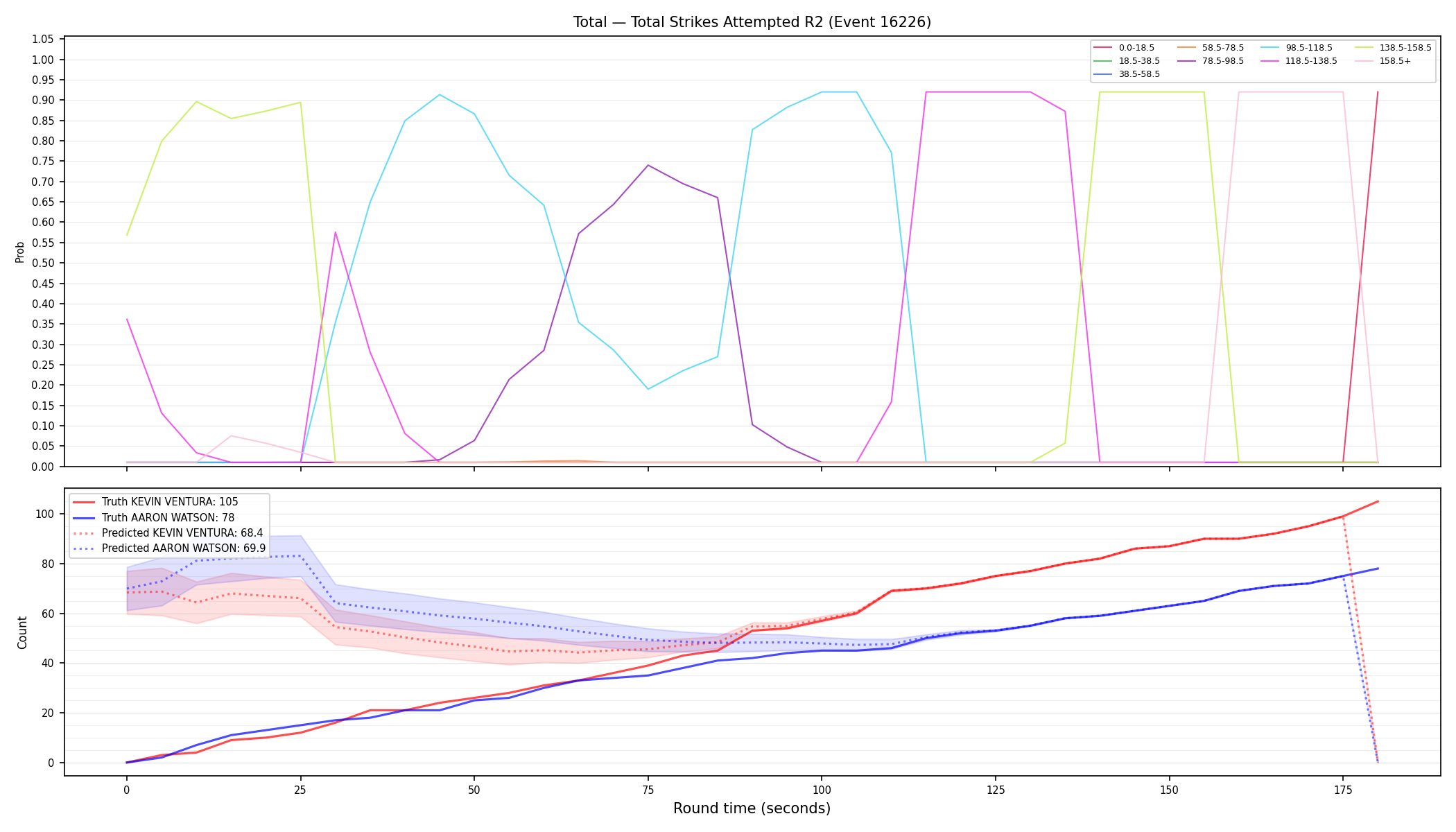Select the '18.5-38.5' legend label
Viewport: 1456px width, 832px height.
[x=1139, y=61]
